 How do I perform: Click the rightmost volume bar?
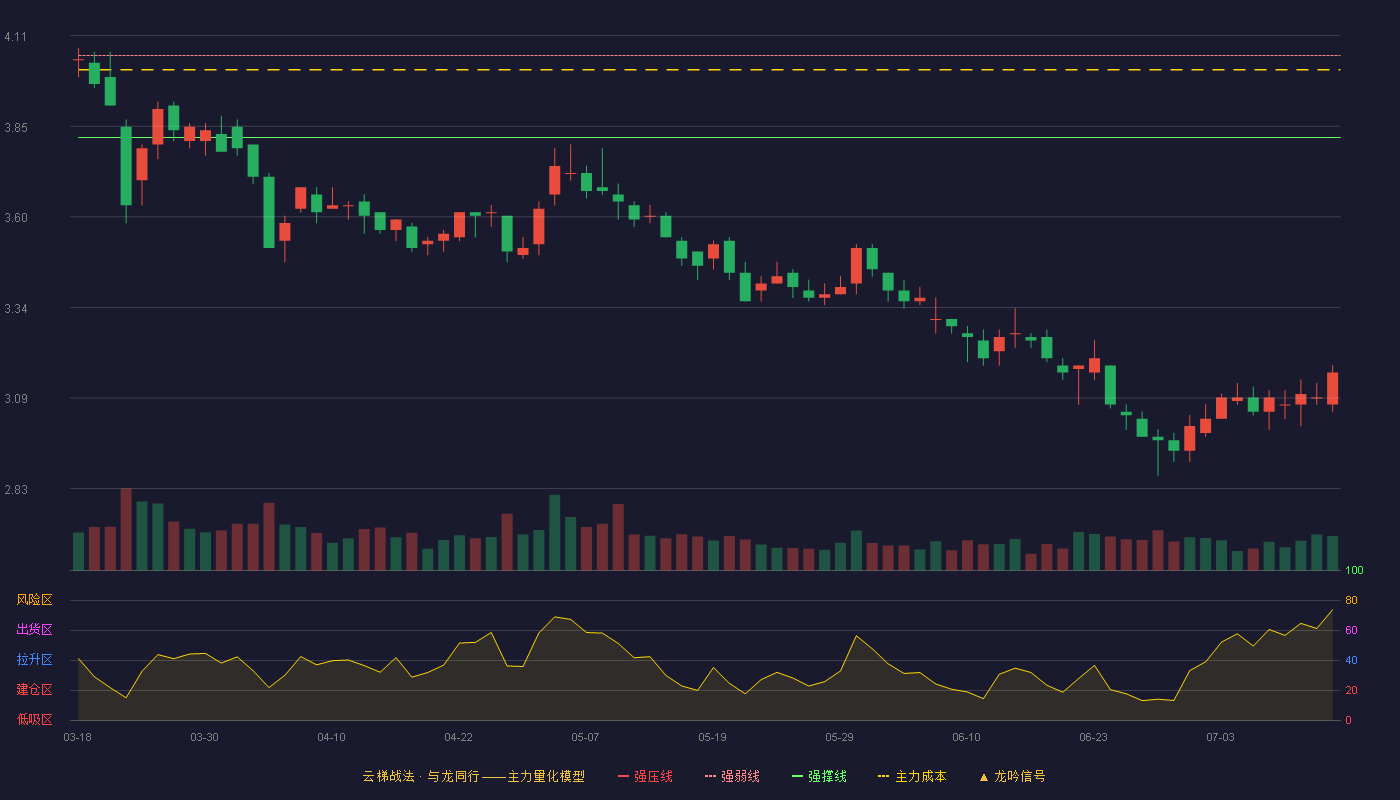pos(1332,553)
